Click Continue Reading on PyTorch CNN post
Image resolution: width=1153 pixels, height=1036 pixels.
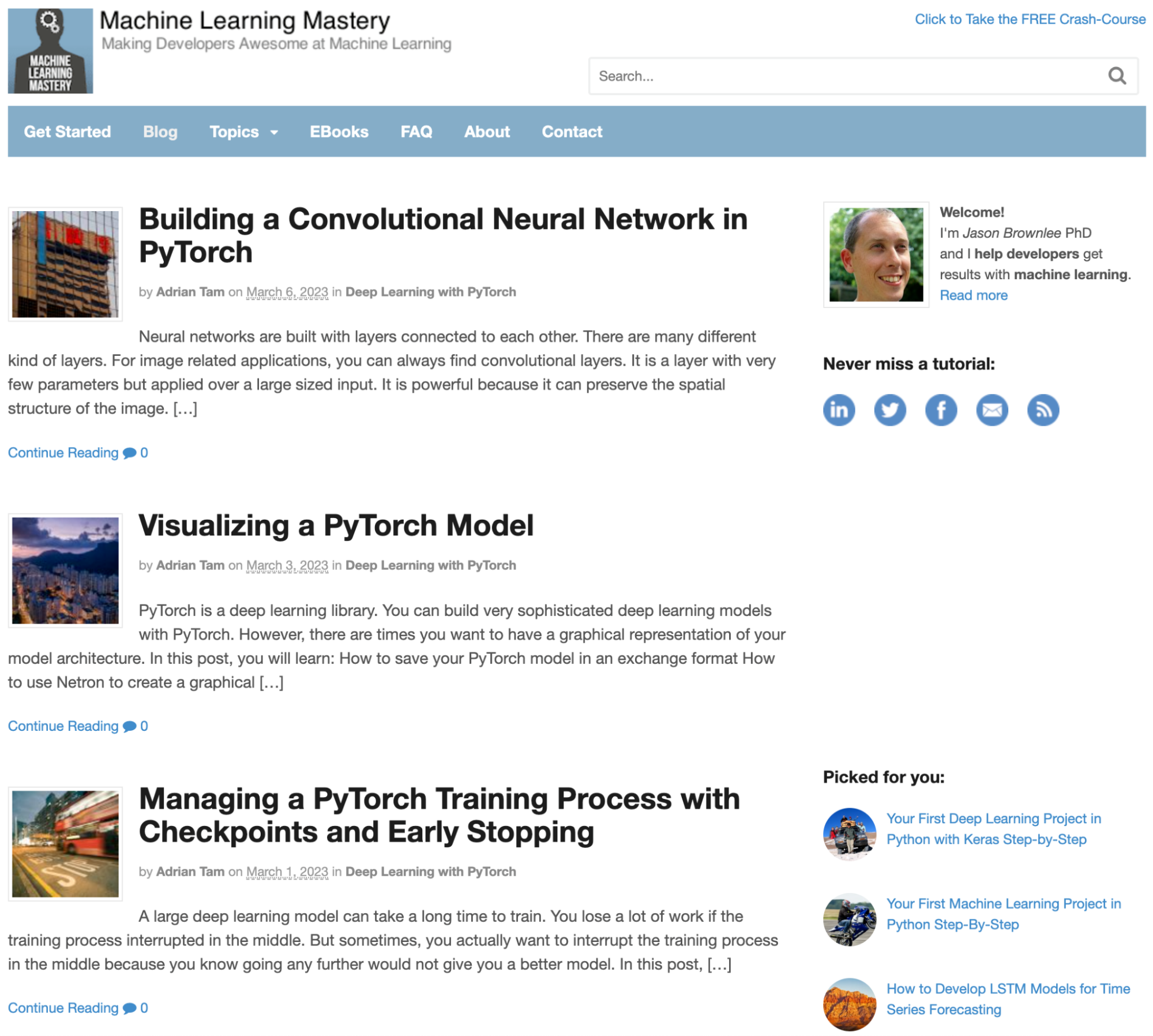(62, 452)
